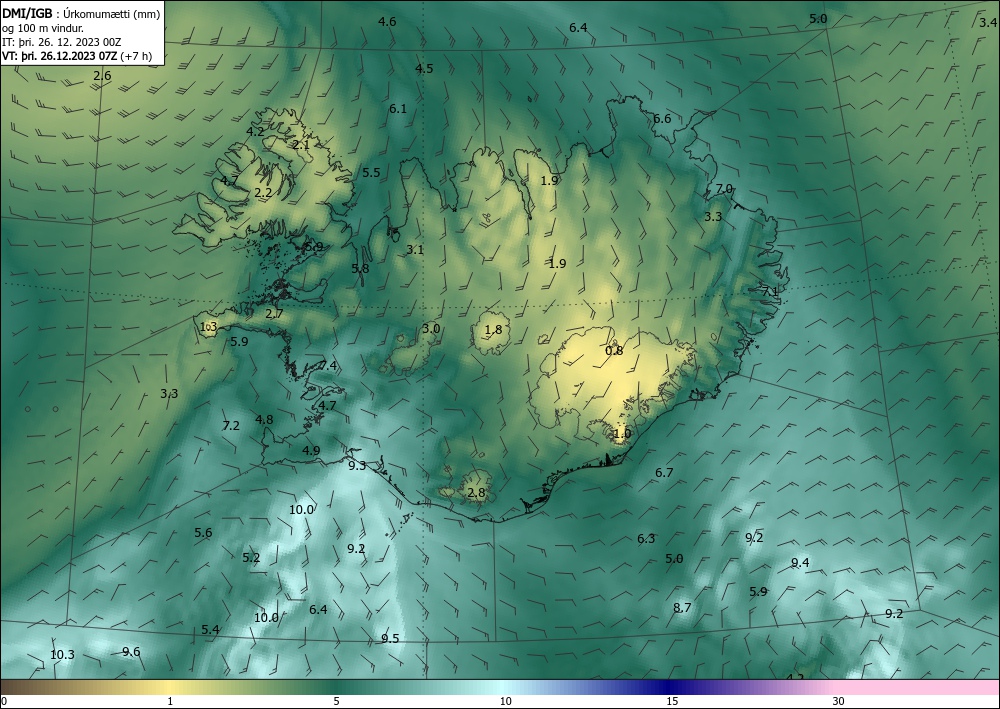Click the value '9.3' on the map
Screen dimensions: 1000x709
pos(357,465)
